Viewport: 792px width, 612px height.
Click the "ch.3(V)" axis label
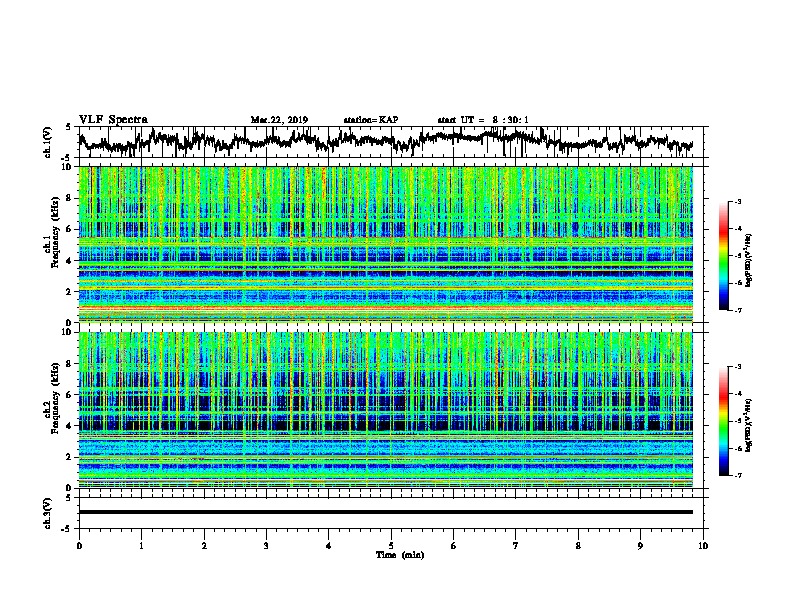(x=48, y=513)
